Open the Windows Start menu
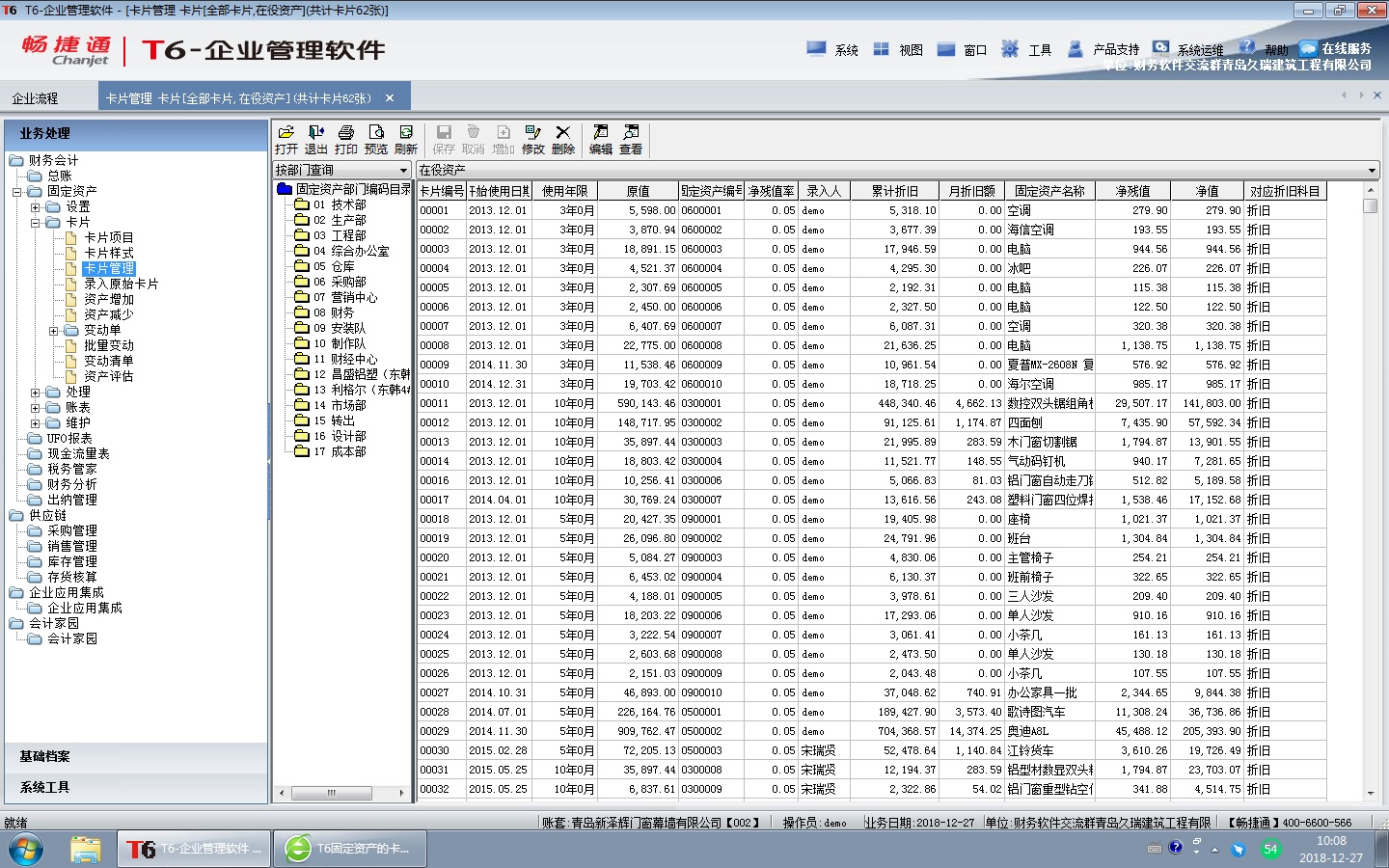This screenshot has height=868, width=1389. [27, 850]
